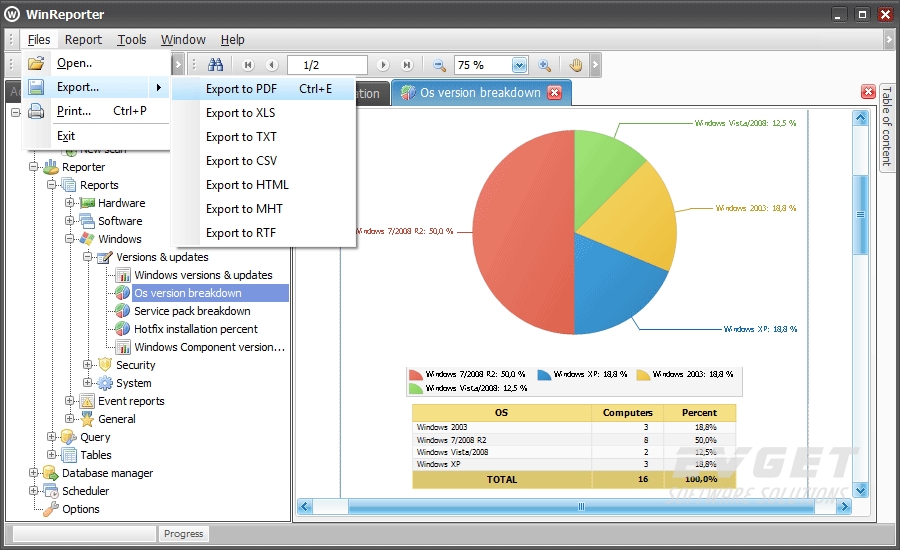The image size is (900, 550).
Task: Go to next page of report
Action: point(383,65)
